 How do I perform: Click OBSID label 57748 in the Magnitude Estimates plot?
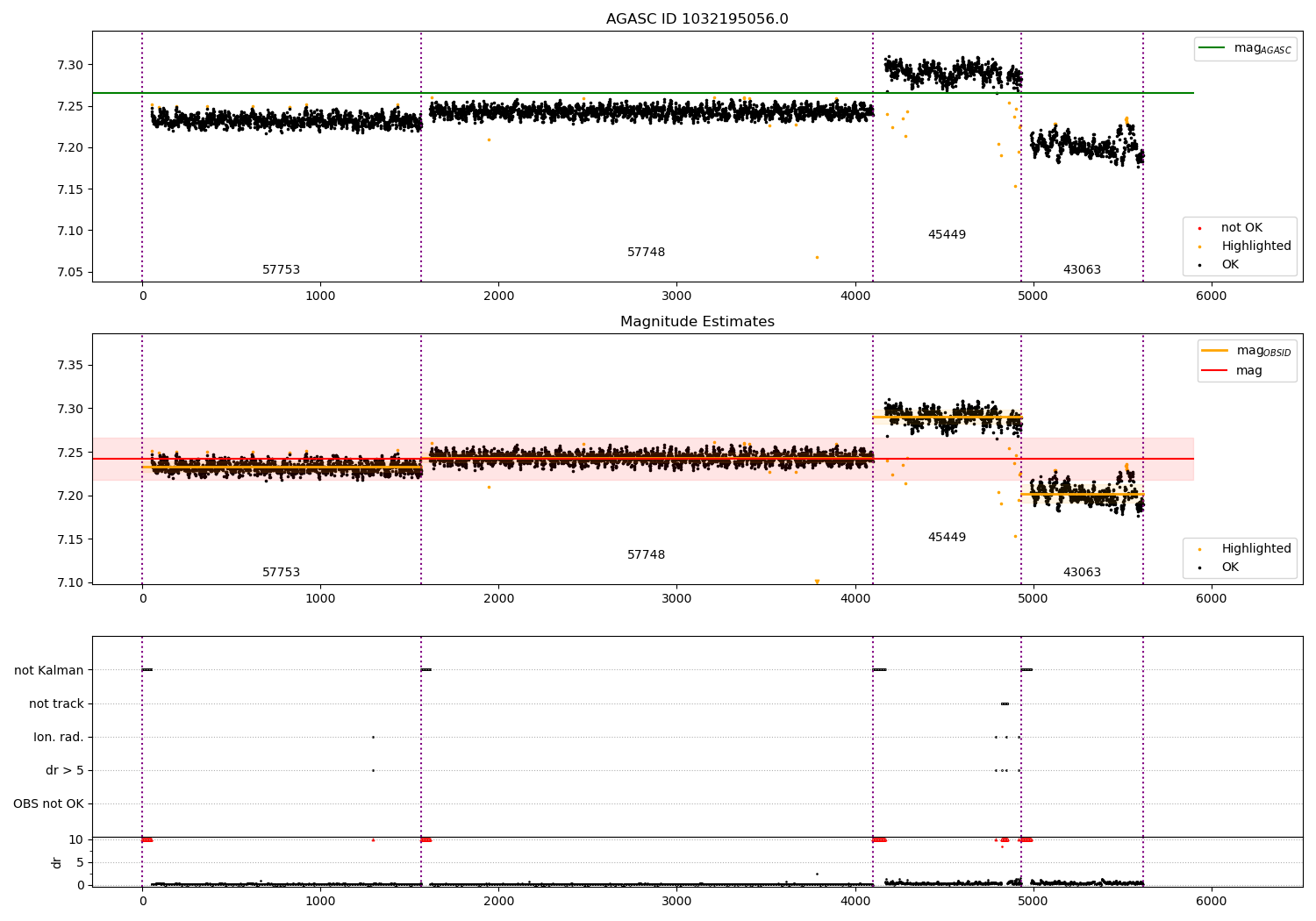[646, 555]
